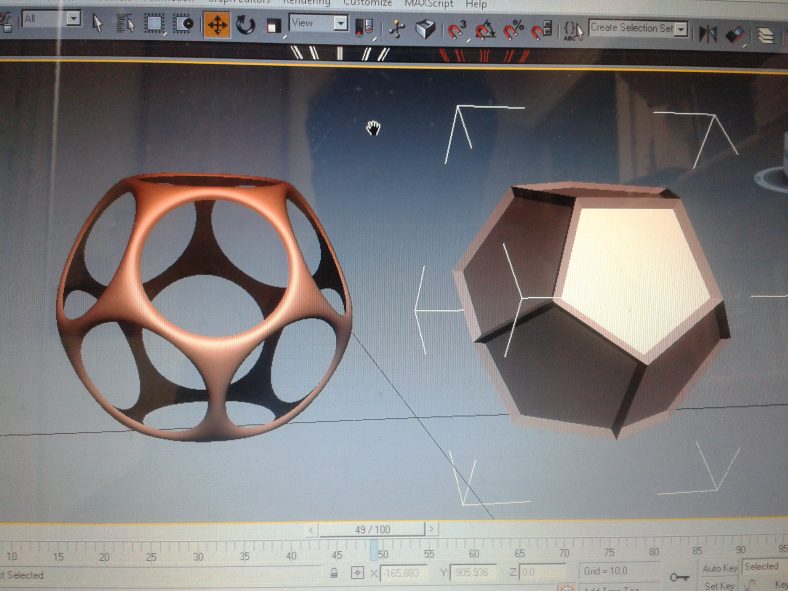Open the Mirror tool
Screen dimensions: 788x591
[x=708, y=33]
